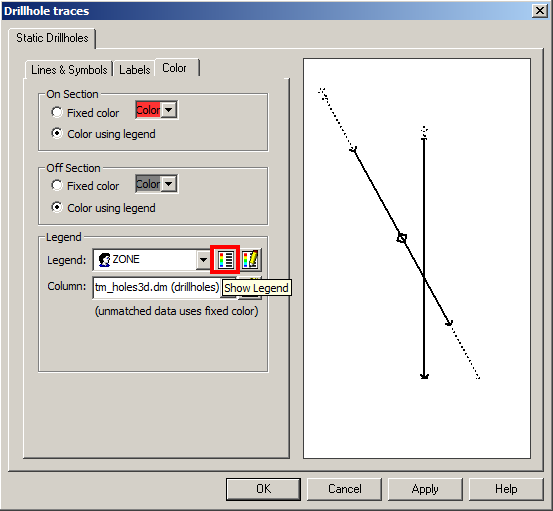The width and height of the screenshot is (553, 511).
Task: Select On Section Fixed color option
Action: tap(57, 112)
